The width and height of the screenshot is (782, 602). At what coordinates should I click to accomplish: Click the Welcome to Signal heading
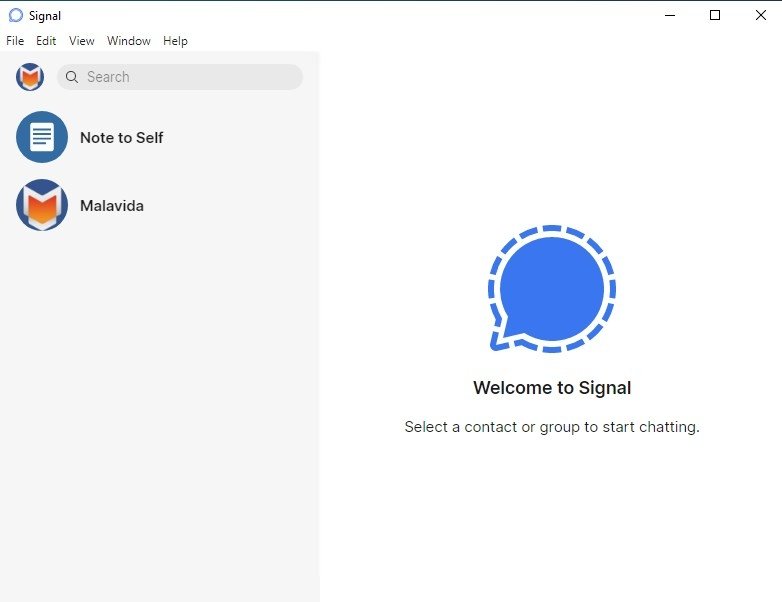click(552, 388)
